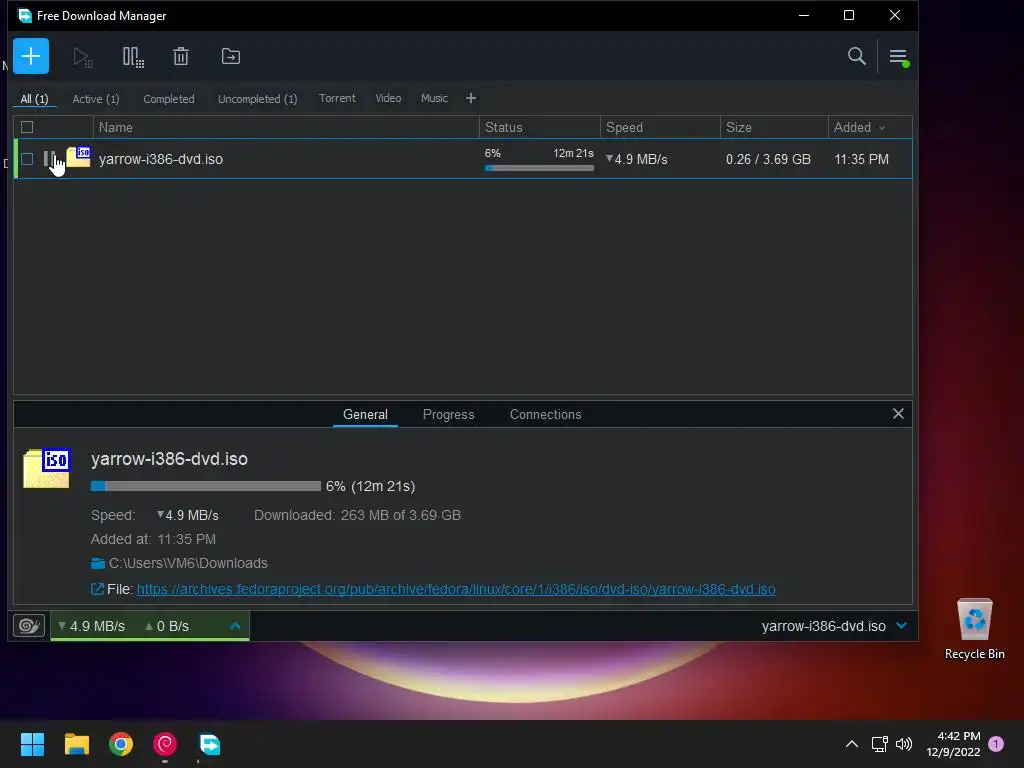Viewport: 1024px width, 768px height.
Task: Open the Torrent filter tab
Action: (x=337, y=98)
